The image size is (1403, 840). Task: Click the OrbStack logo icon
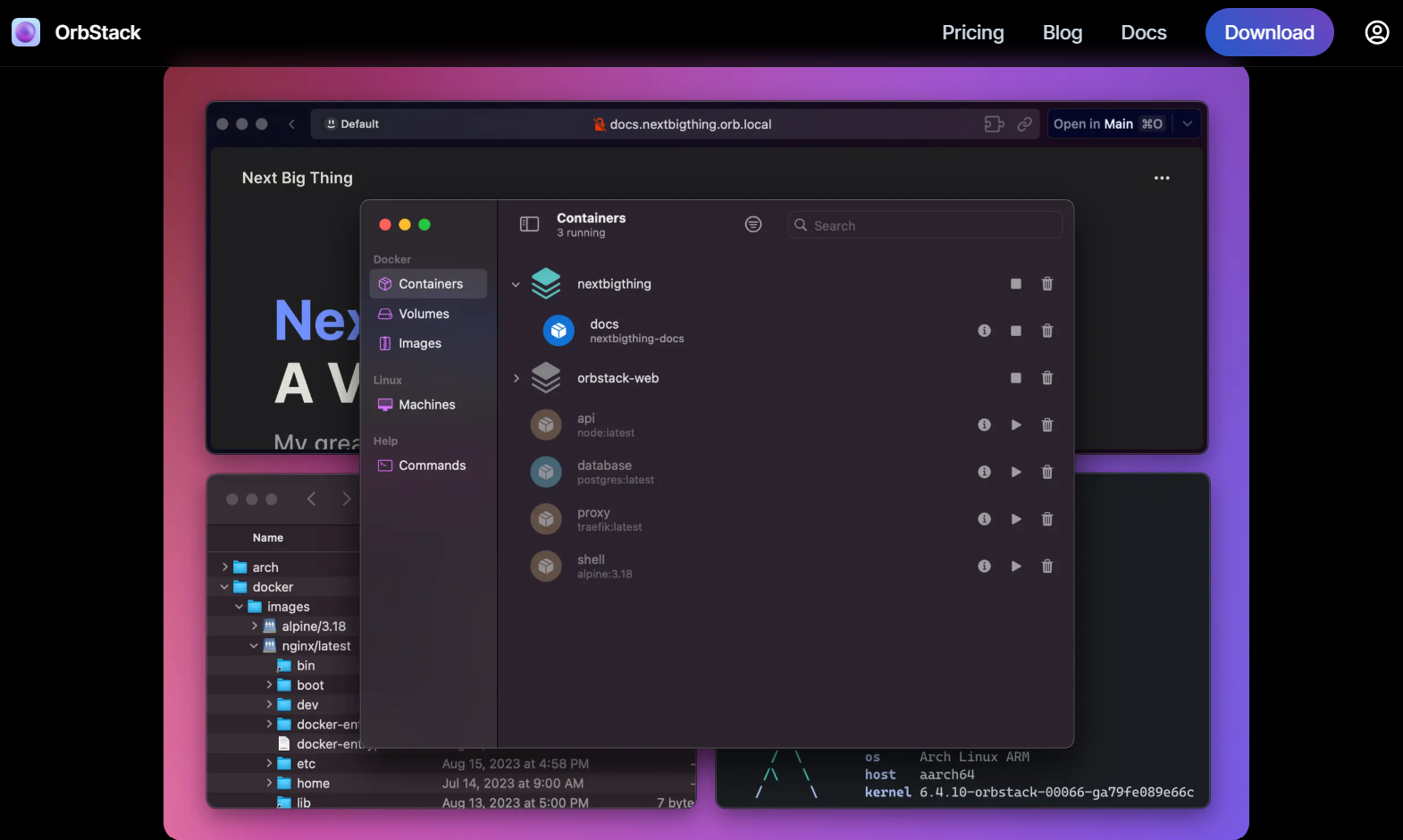click(26, 32)
